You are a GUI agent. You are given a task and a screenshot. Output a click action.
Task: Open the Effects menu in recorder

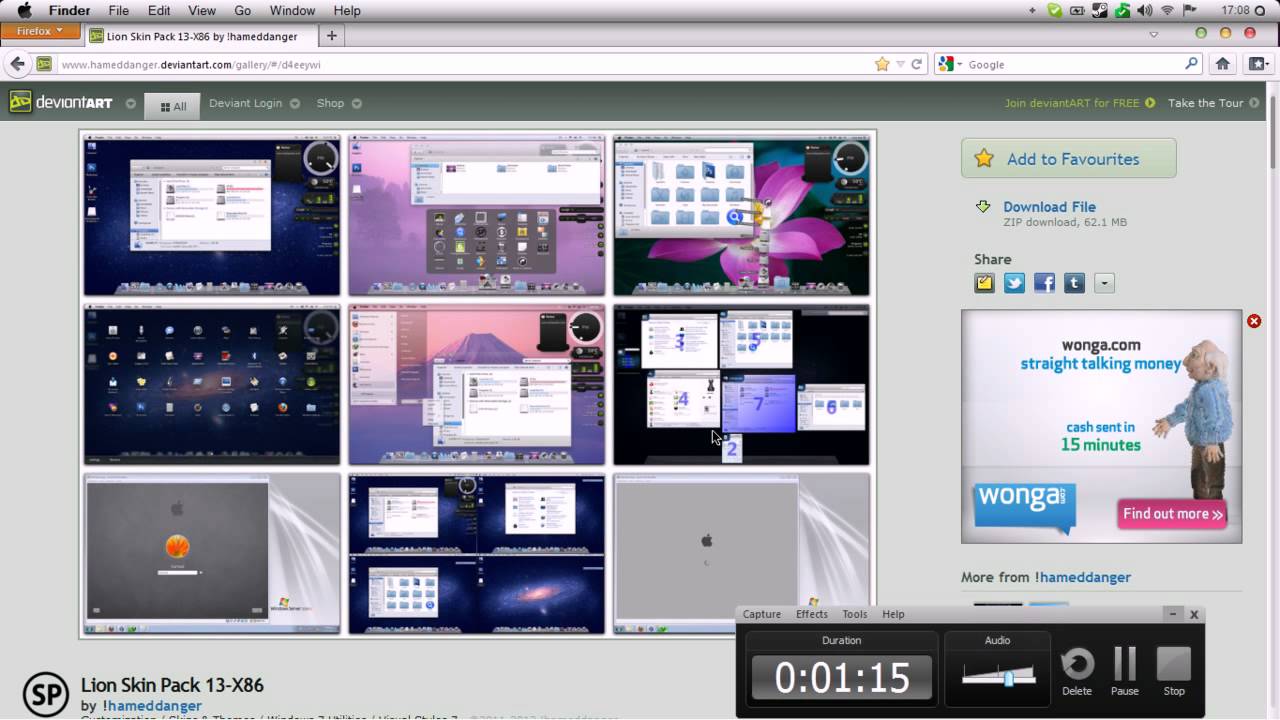pos(812,614)
